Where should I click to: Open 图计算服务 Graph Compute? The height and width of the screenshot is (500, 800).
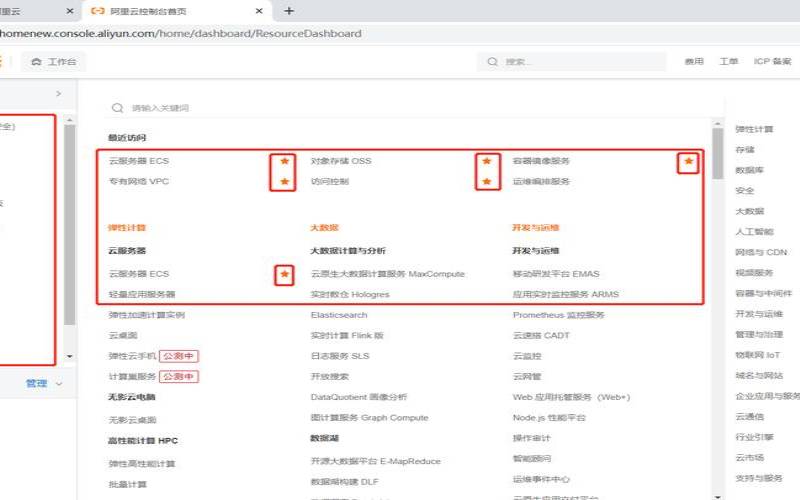[369, 418]
